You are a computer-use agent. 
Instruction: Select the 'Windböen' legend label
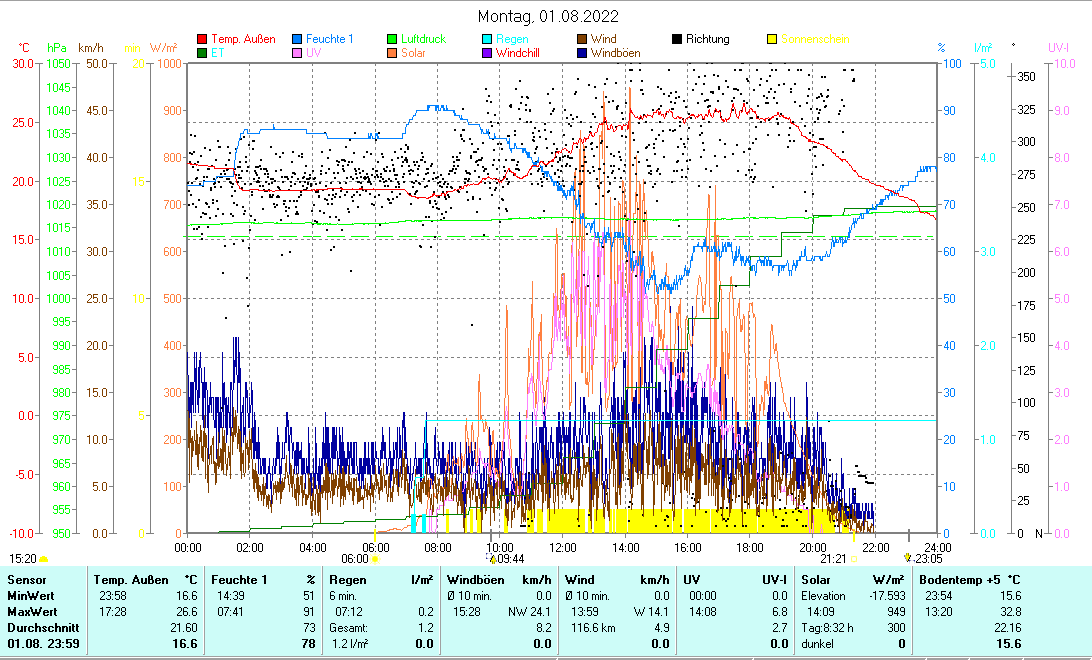coord(616,53)
